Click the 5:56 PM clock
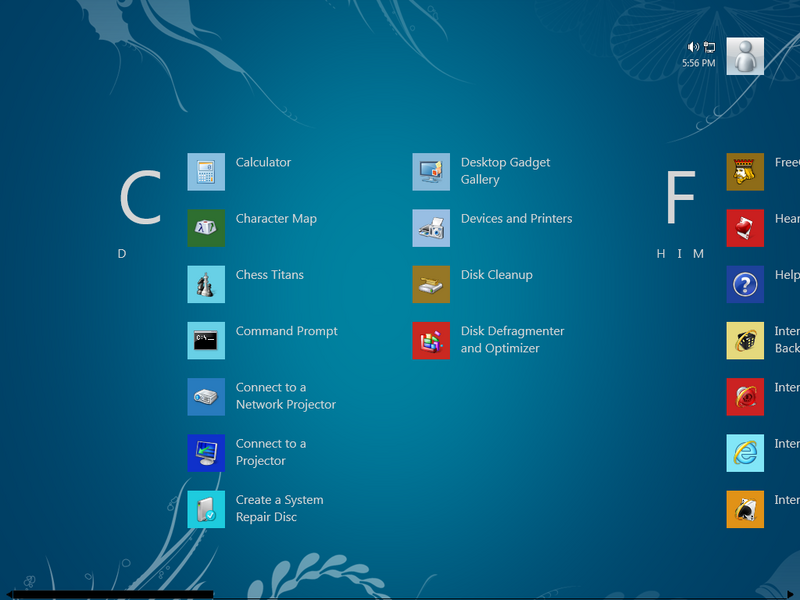Screen dimensions: 800x600 [x=698, y=63]
